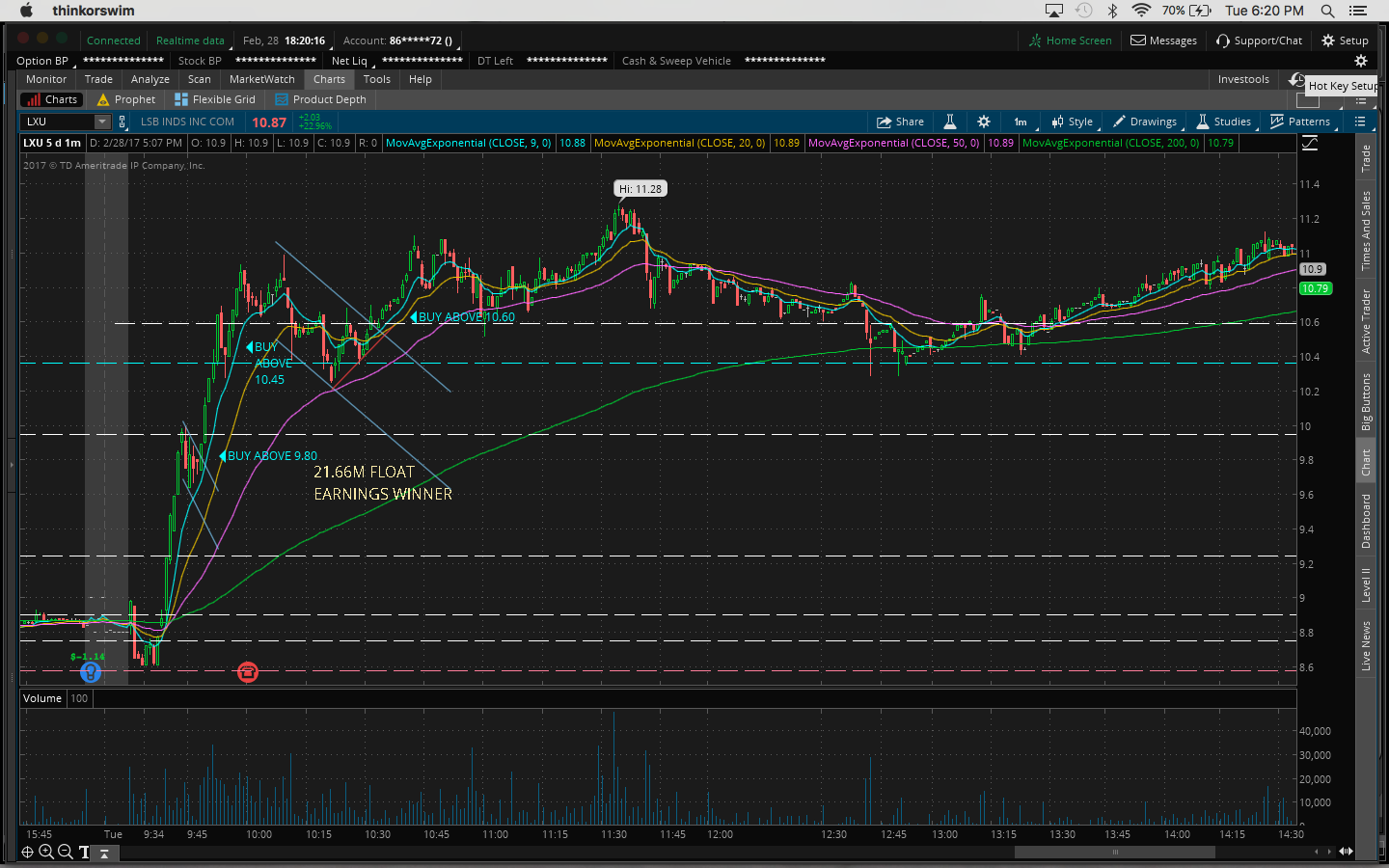
Task: Click the BUY ABOVE 10.60 chart label
Action: (x=463, y=317)
